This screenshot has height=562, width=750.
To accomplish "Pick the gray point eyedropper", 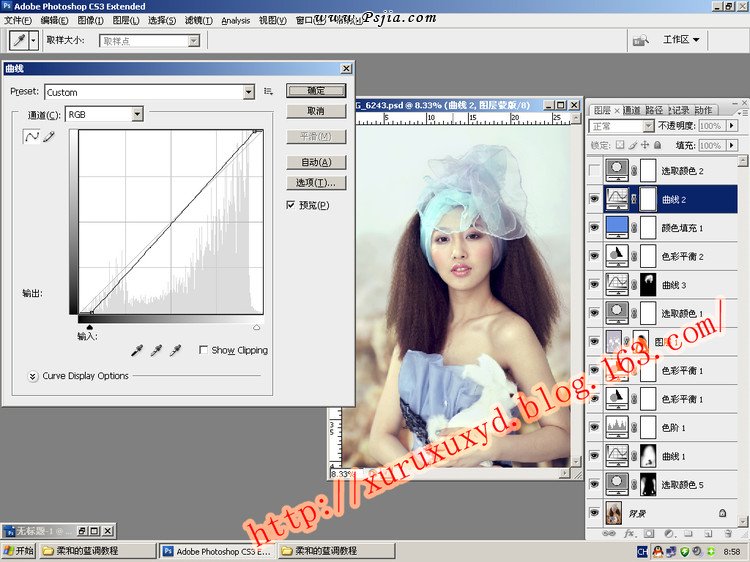I will pyautogui.click(x=156, y=350).
